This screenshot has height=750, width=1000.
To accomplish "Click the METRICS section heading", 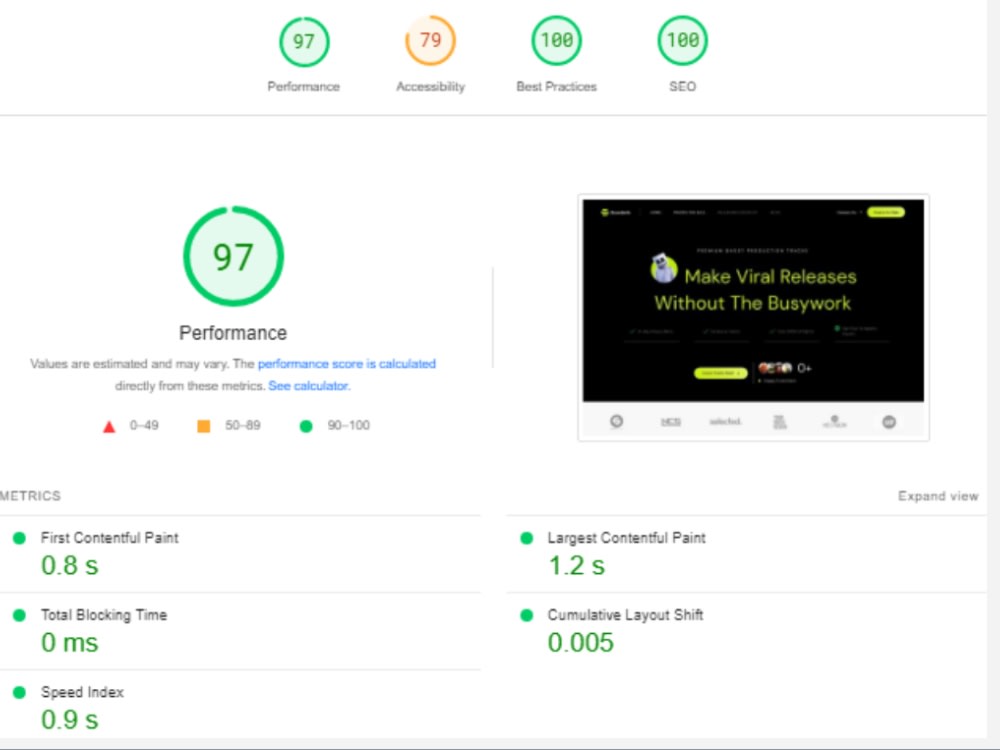I will click(30, 496).
